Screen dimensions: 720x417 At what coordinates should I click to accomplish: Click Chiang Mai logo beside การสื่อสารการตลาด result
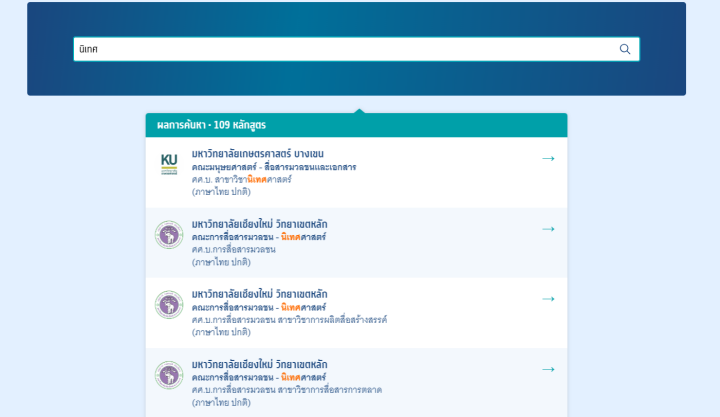(x=169, y=375)
